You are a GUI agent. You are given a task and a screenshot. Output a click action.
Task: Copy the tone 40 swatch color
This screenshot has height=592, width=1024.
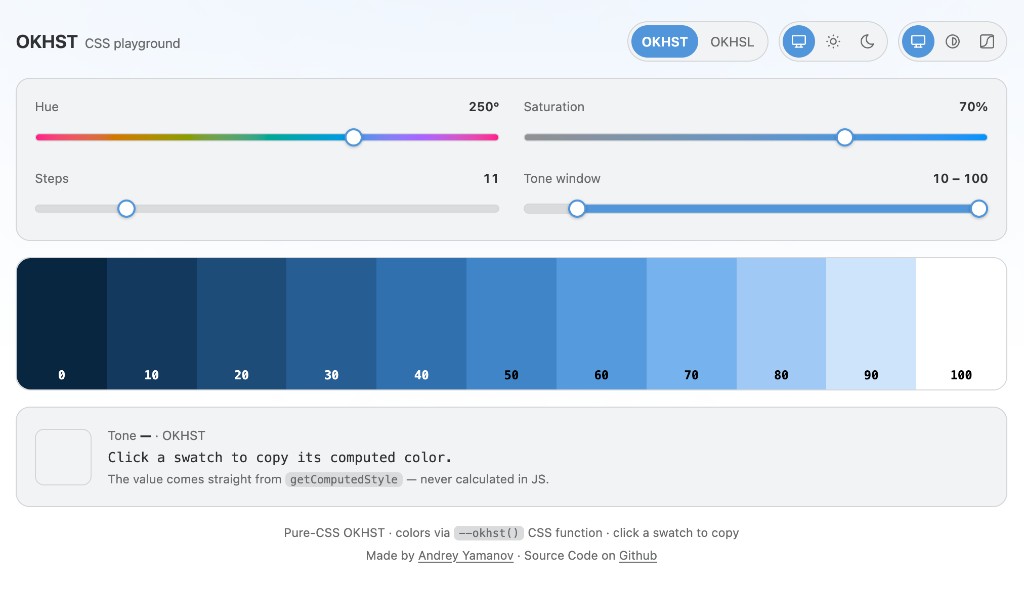pos(421,323)
